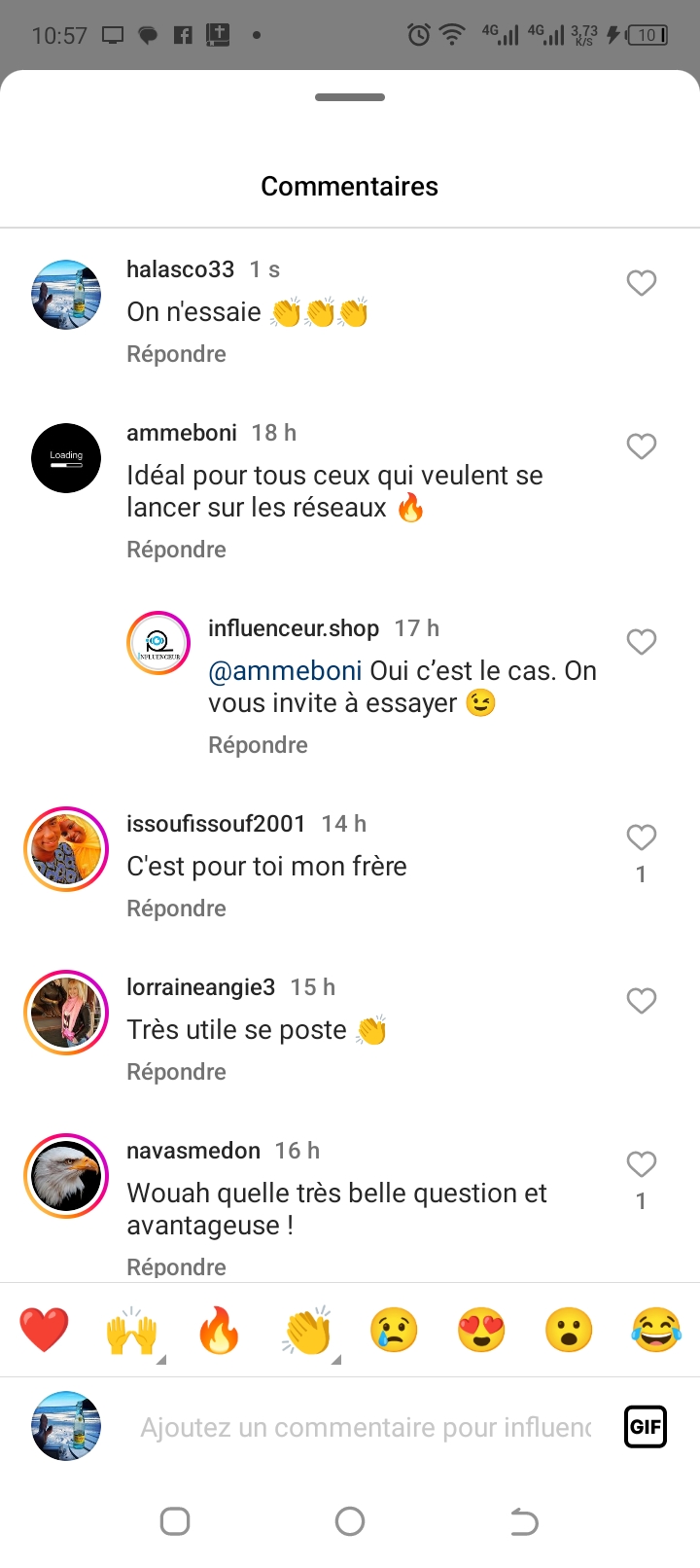700x1568 pixels.
Task: Tap the sheet drag handle bar
Action: 350,97
